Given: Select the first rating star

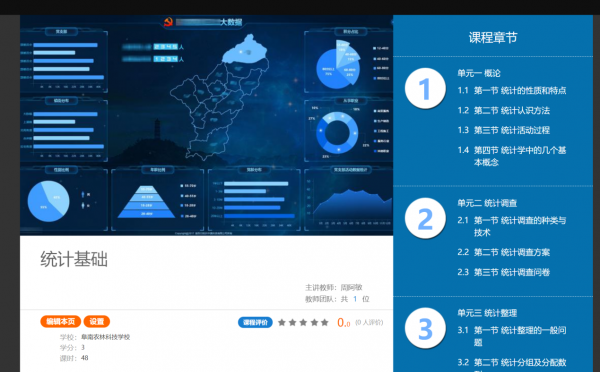Looking at the screenshot, I should click(282, 322).
